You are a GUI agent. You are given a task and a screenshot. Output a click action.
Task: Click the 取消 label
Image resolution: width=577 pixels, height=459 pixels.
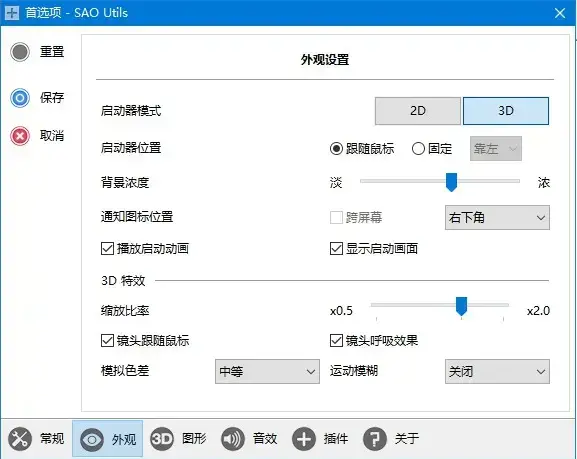point(52,136)
